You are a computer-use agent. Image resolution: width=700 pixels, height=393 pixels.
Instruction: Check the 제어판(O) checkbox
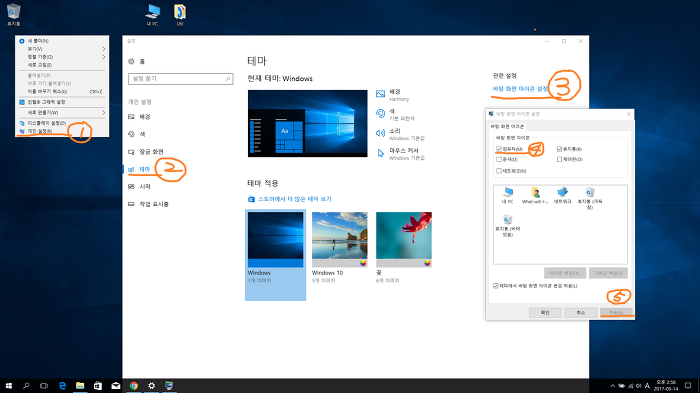click(559, 159)
